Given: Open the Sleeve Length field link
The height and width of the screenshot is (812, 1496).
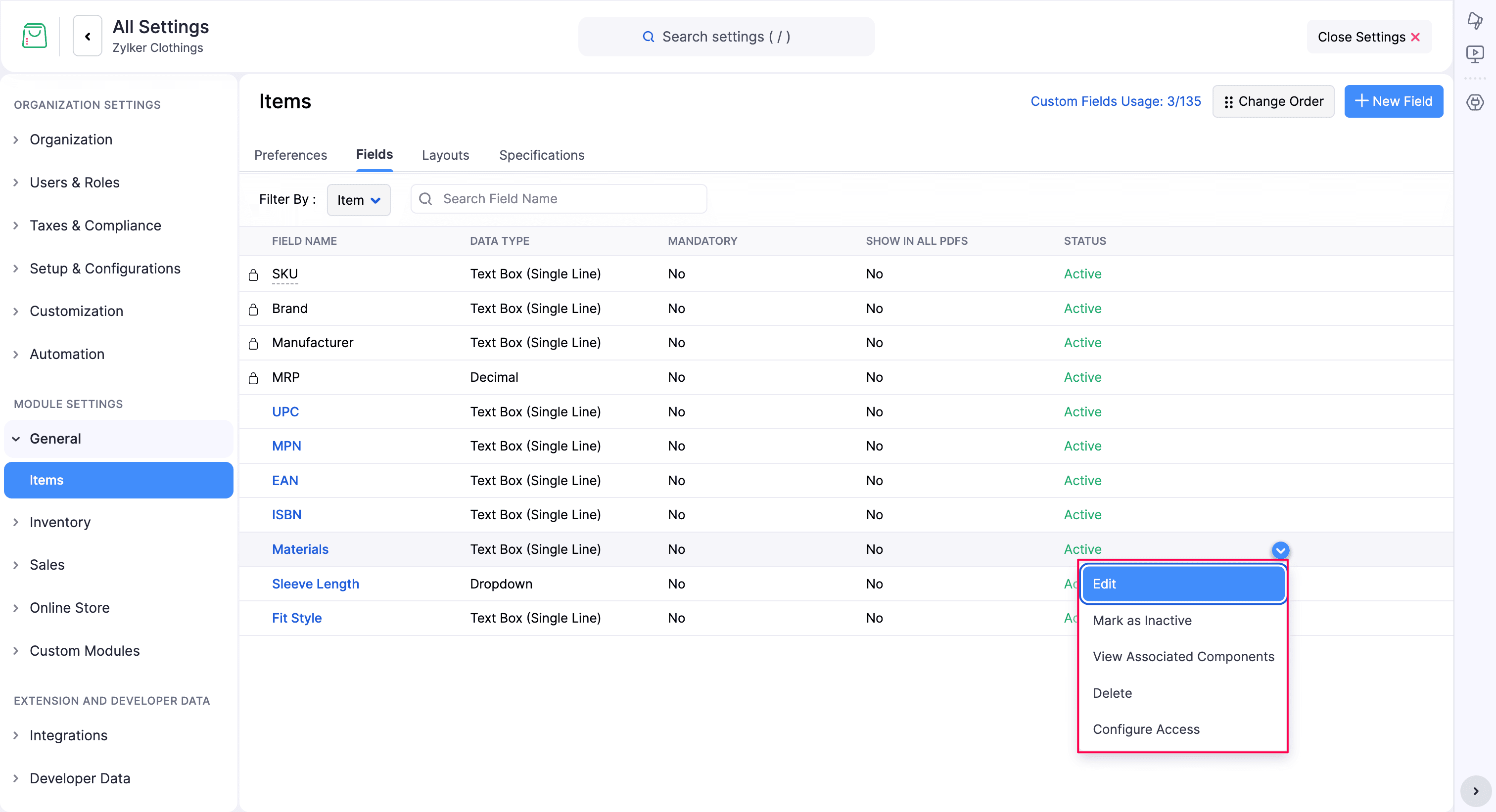Looking at the screenshot, I should 315,584.
